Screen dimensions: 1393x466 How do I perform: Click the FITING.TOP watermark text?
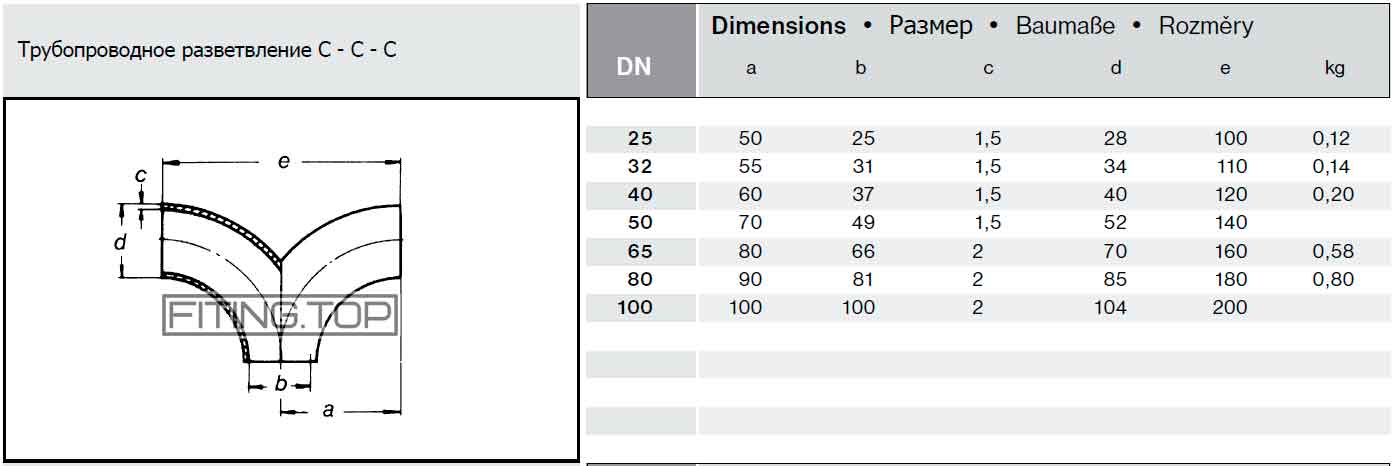click(280, 316)
